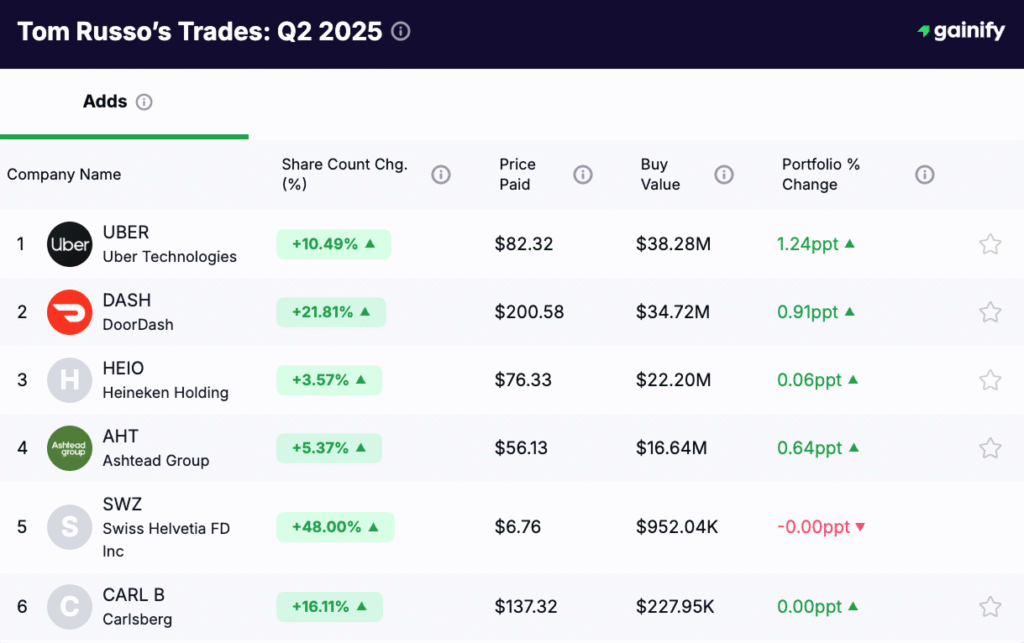1024x643 pixels.
Task: Click the info icon beside the Adds tab
Action: pos(145,101)
